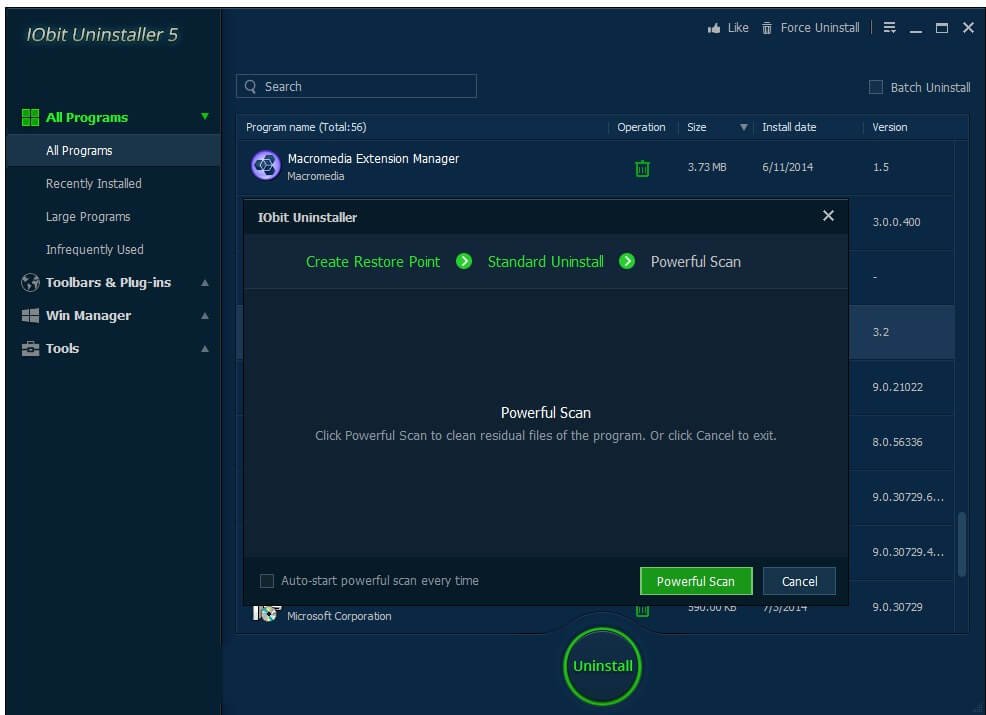This screenshot has width=986, height=715.
Task: Click the Macromedia Extension Manager program icon
Action: (266, 165)
